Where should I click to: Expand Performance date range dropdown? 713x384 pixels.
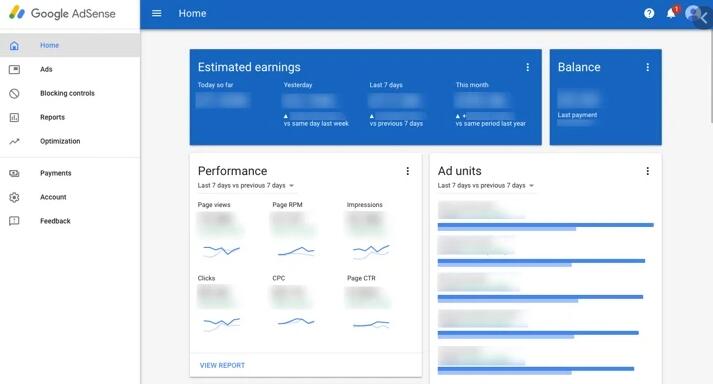coord(246,186)
